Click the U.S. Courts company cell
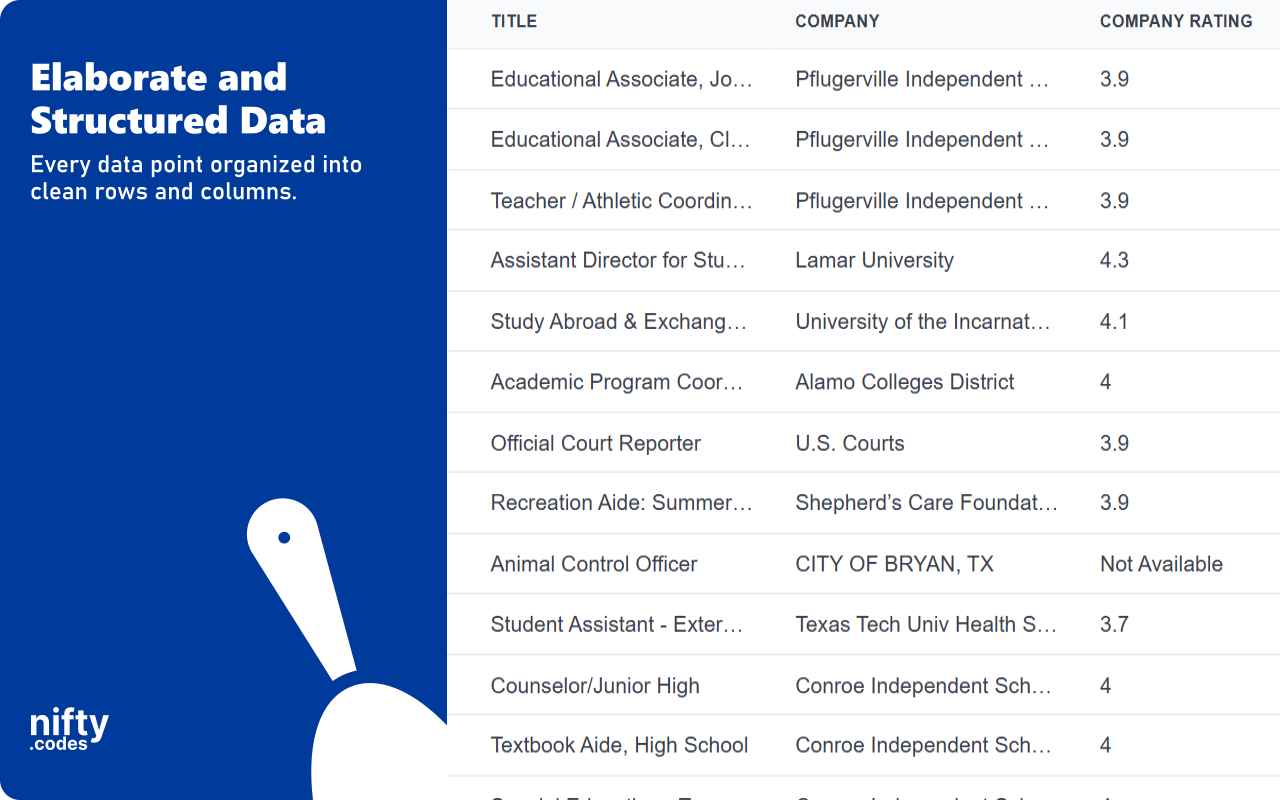 850,443
